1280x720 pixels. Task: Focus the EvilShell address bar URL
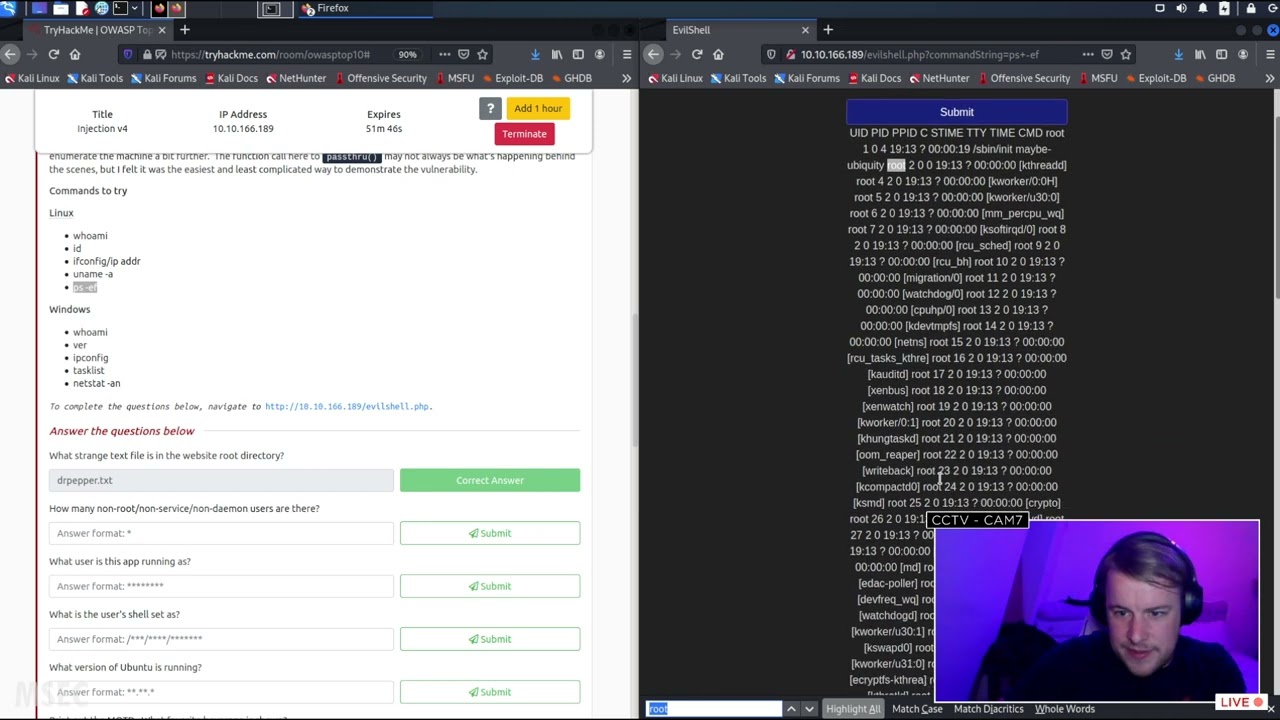click(x=919, y=54)
